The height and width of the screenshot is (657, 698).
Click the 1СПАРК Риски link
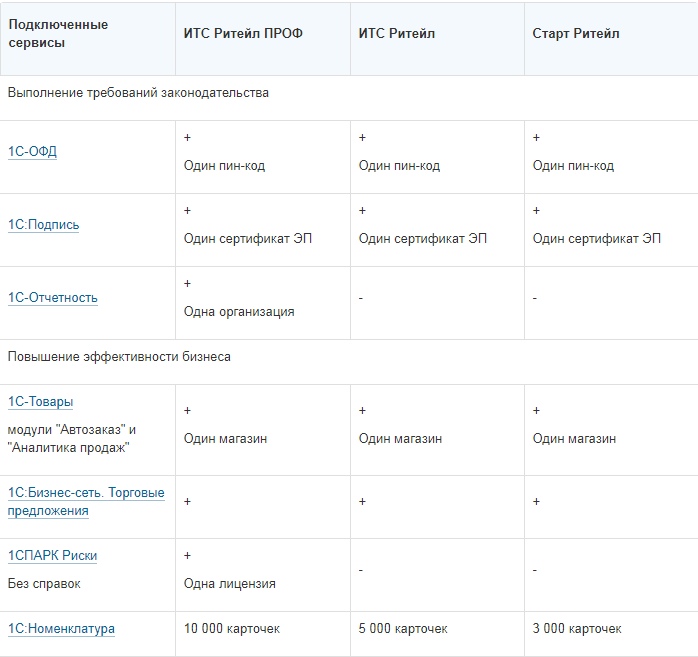point(53,556)
